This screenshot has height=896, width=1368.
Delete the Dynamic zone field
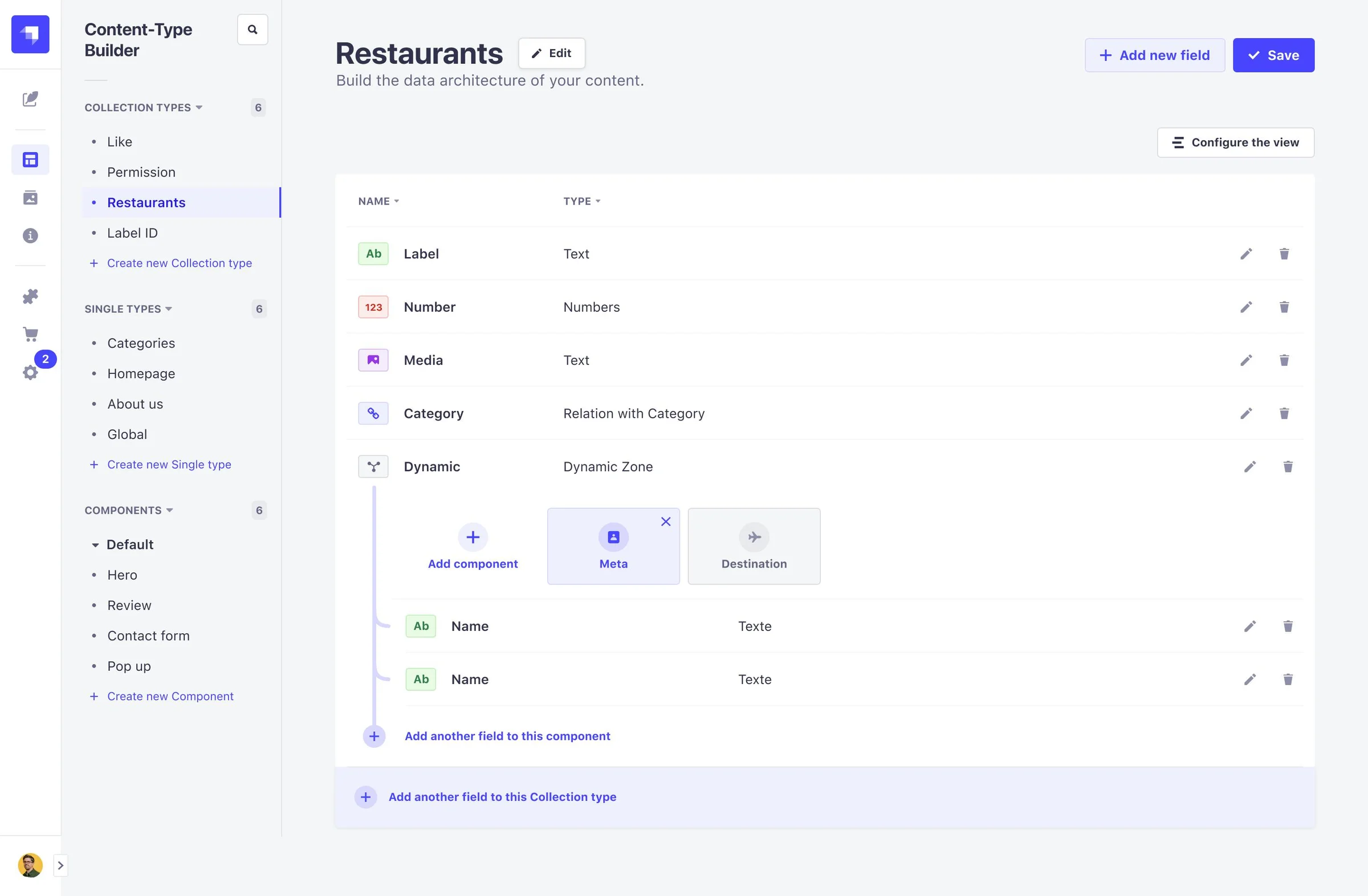click(x=1288, y=467)
